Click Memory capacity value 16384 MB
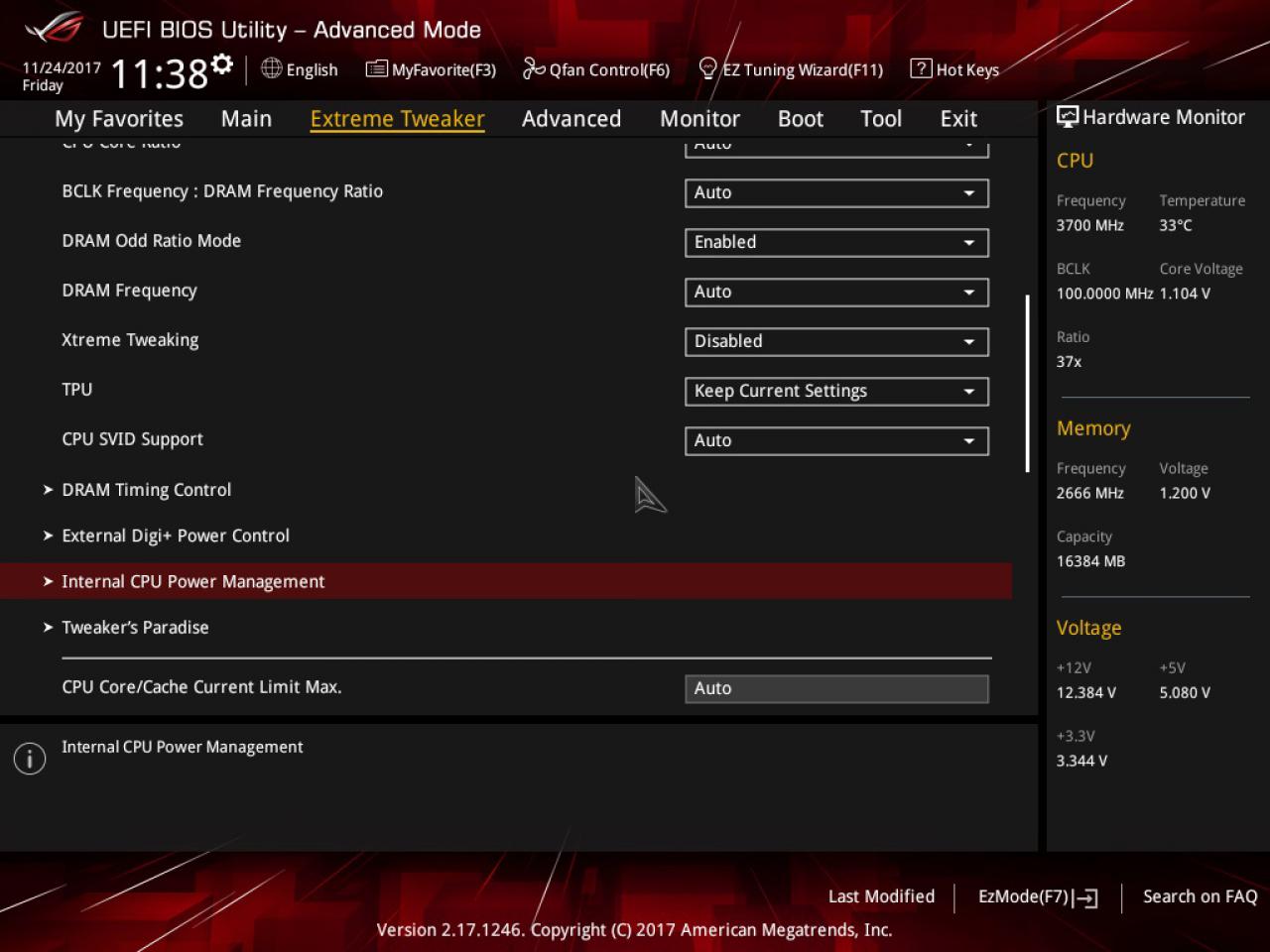Screen dimensions: 1270x952 click(x=1090, y=561)
